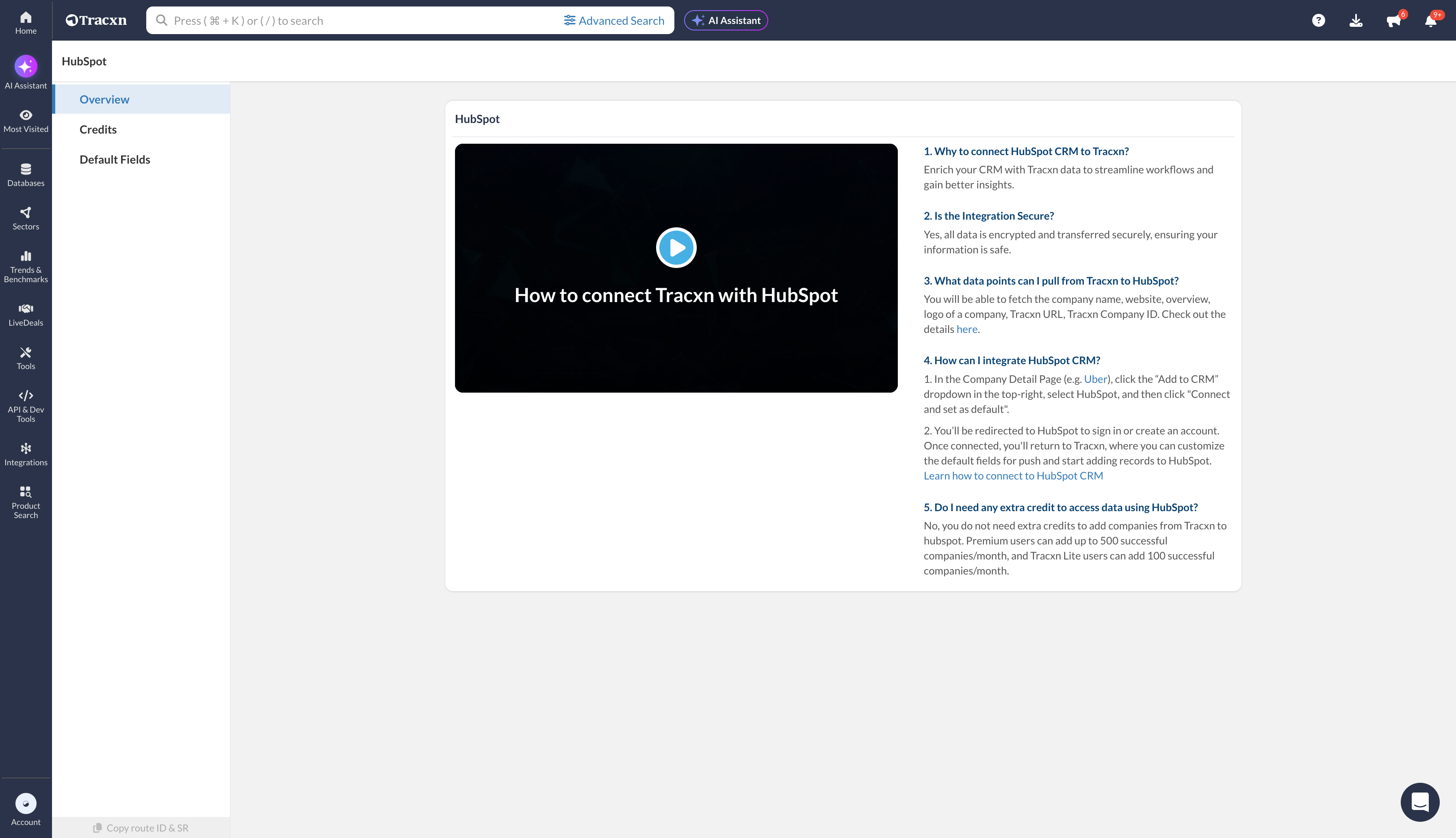The width and height of the screenshot is (1456, 838).
Task: Click question 'How can I integrate HubSpot CRM?'
Action: [x=1012, y=360]
